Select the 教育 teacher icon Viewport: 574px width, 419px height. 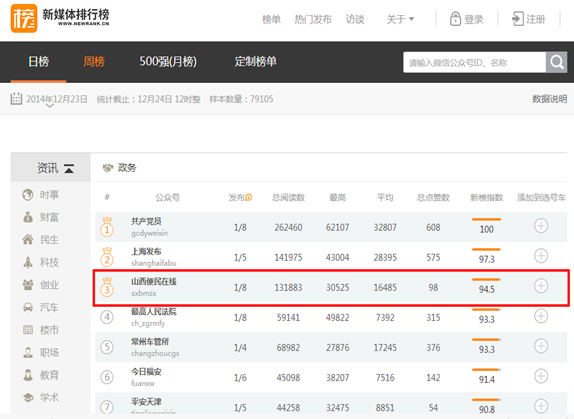(x=28, y=375)
